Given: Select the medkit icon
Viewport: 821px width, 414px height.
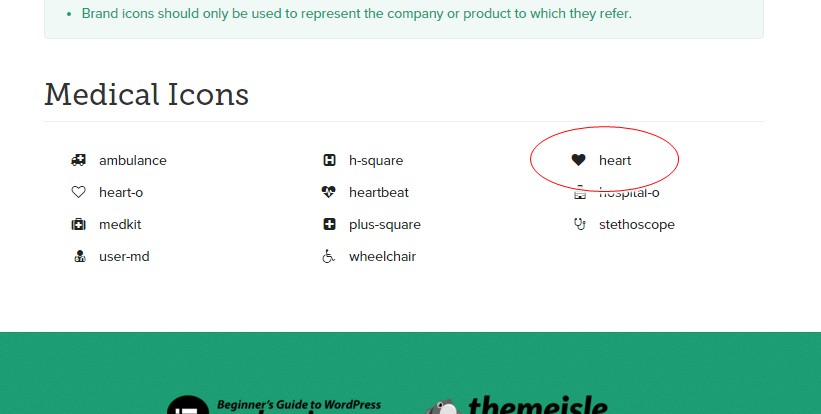Looking at the screenshot, I should (x=79, y=225).
